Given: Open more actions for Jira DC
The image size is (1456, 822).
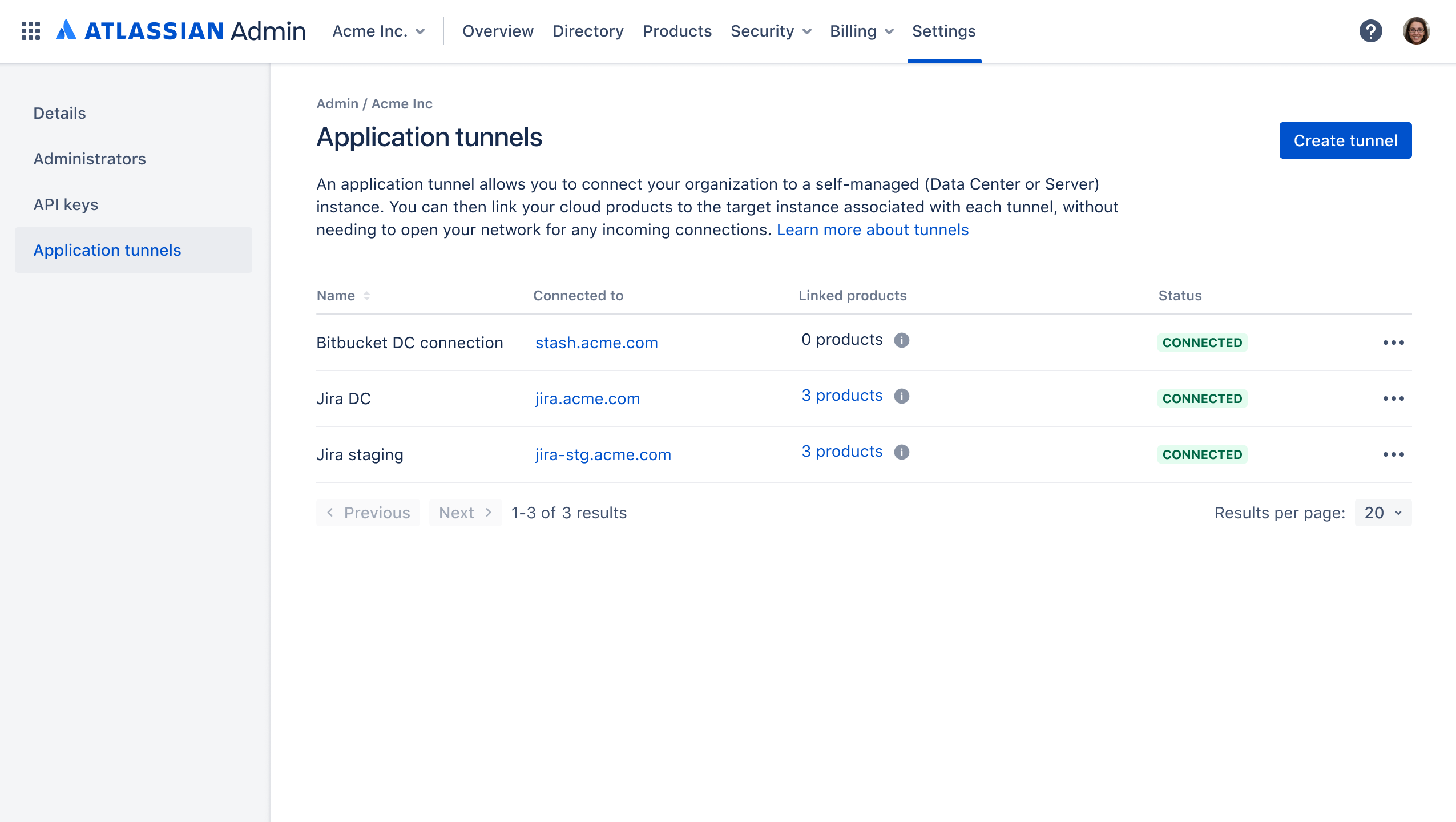Looking at the screenshot, I should (1393, 398).
